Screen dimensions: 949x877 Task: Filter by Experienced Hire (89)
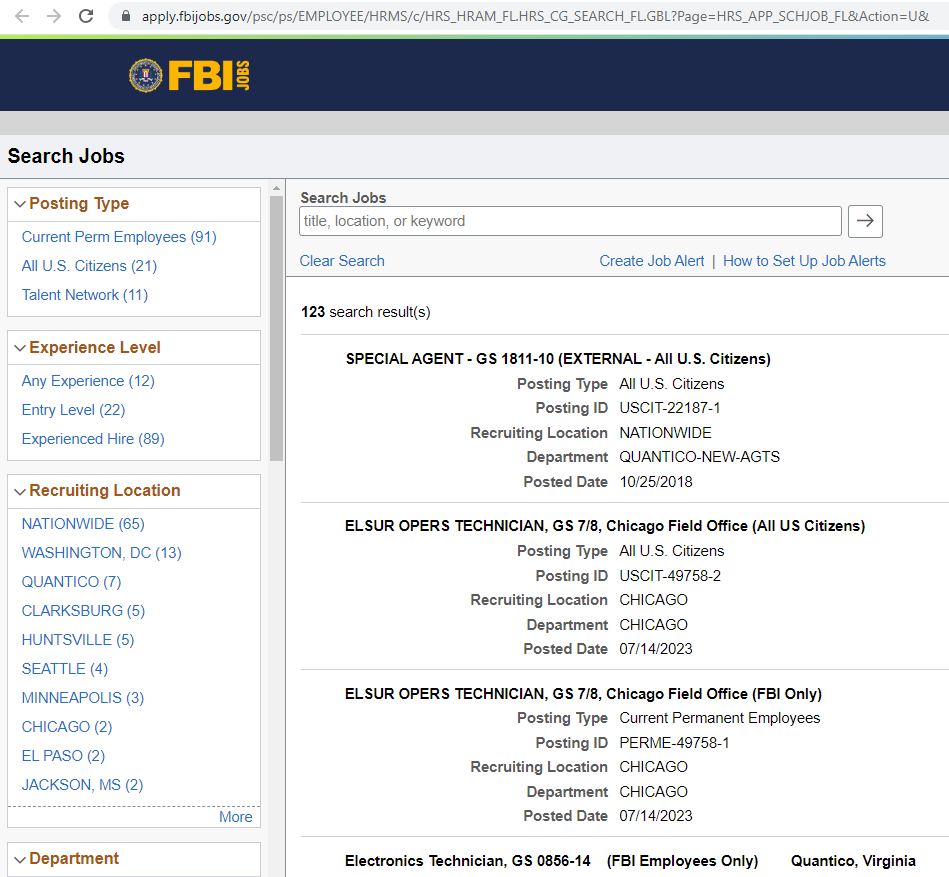pyautogui.click(x=93, y=439)
